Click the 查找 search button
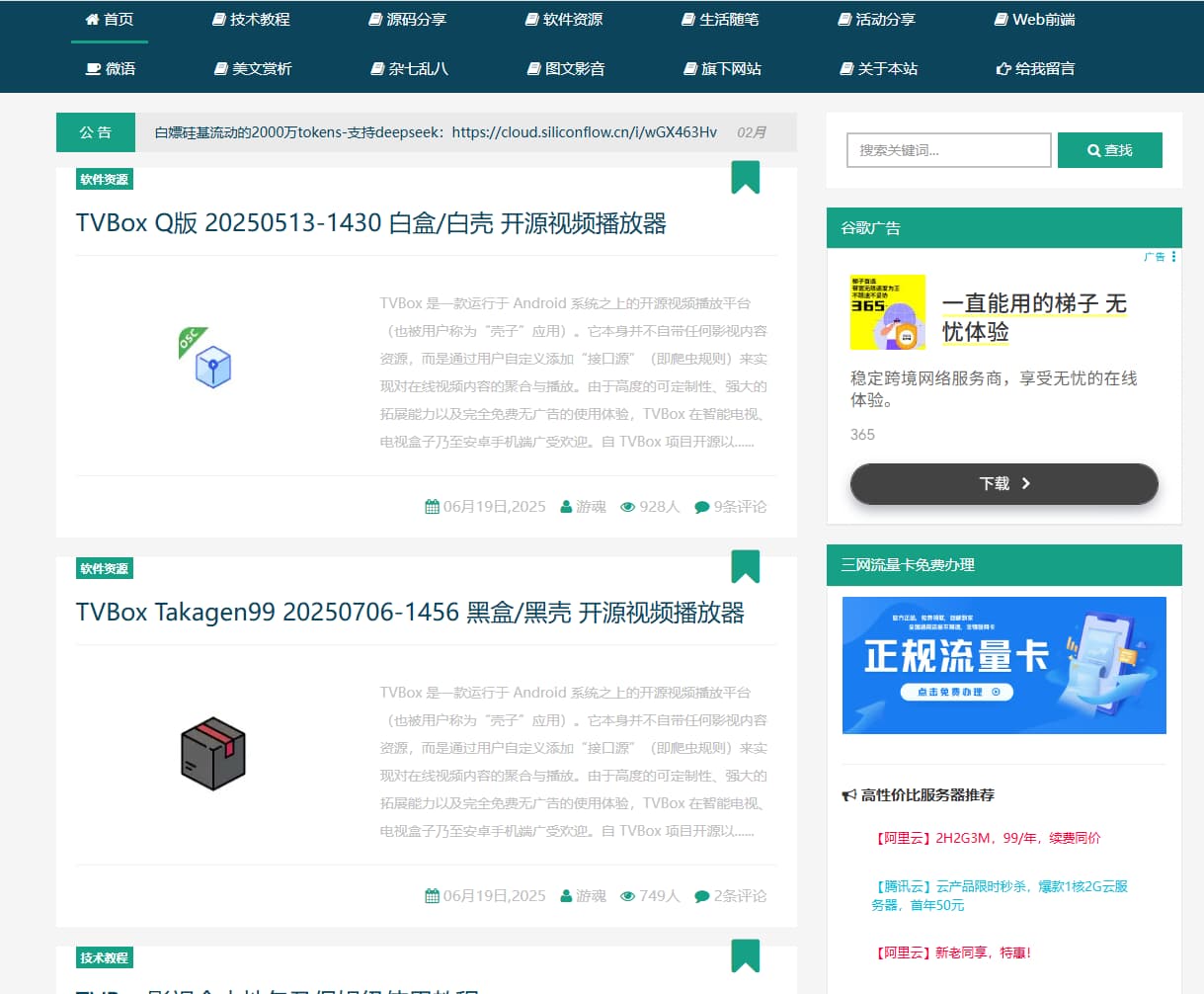Image resolution: width=1204 pixels, height=994 pixels. (1109, 150)
